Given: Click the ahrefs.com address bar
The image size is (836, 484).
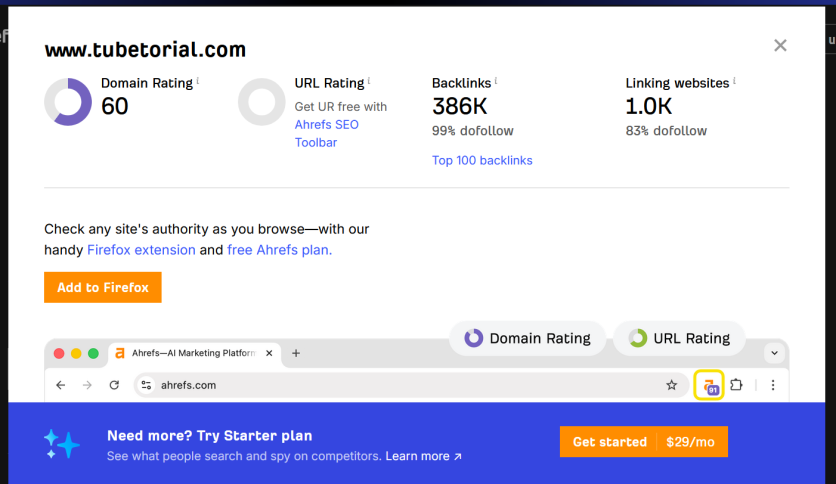Looking at the screenshot, I should coord(411,385).
